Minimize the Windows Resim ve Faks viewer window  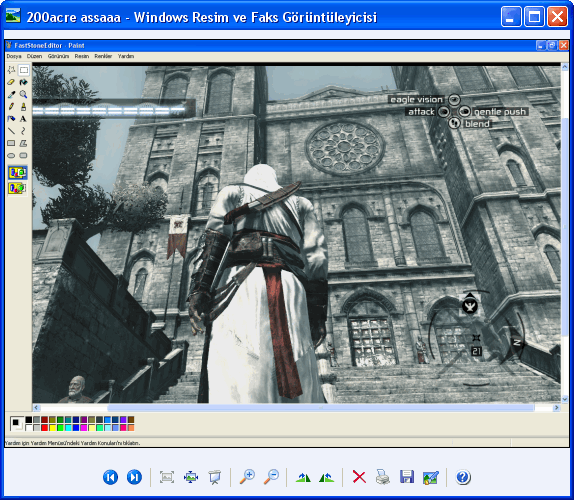[x=511, y=17]
